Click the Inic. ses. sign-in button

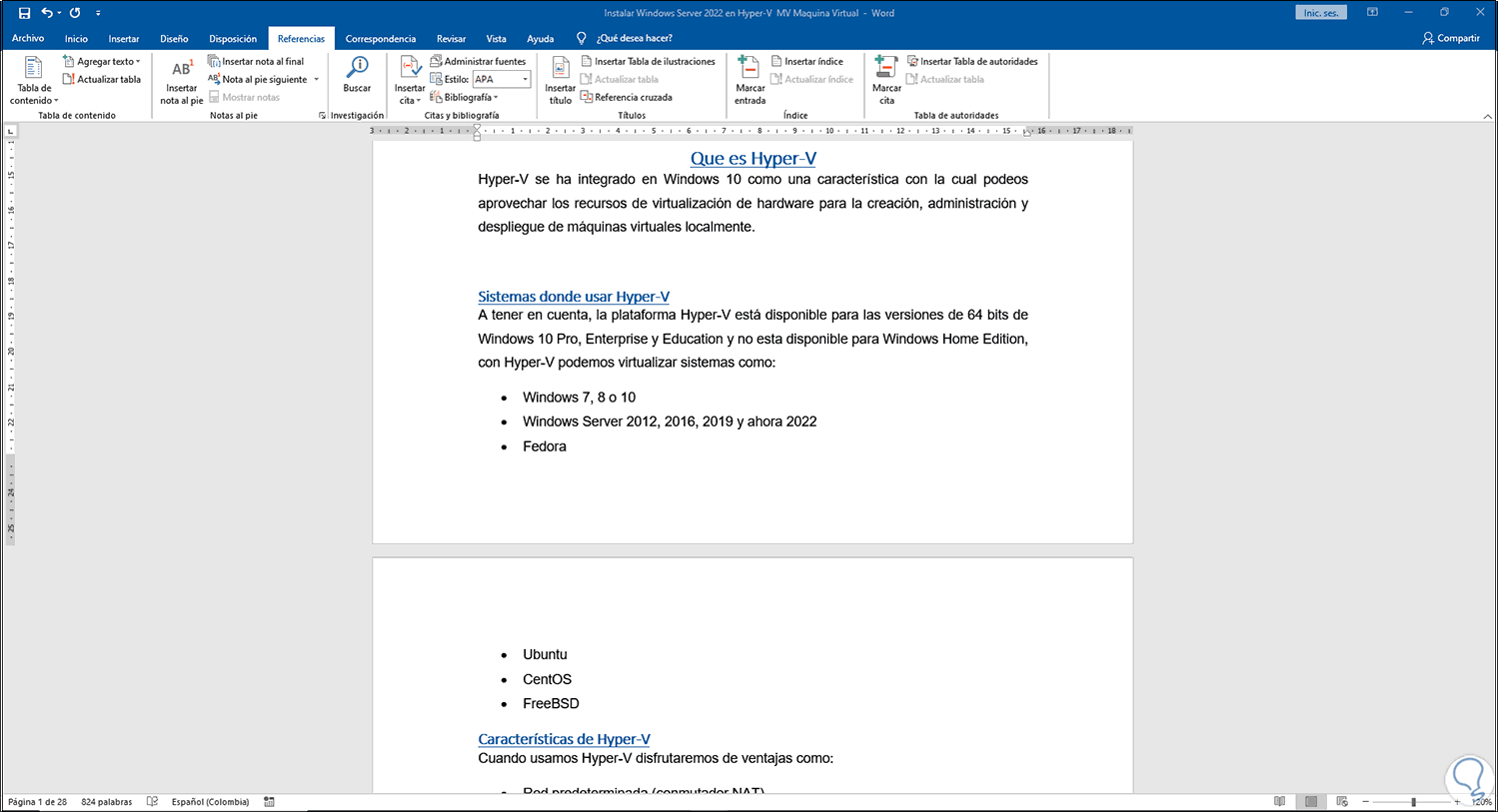(x=1321, y=13)
